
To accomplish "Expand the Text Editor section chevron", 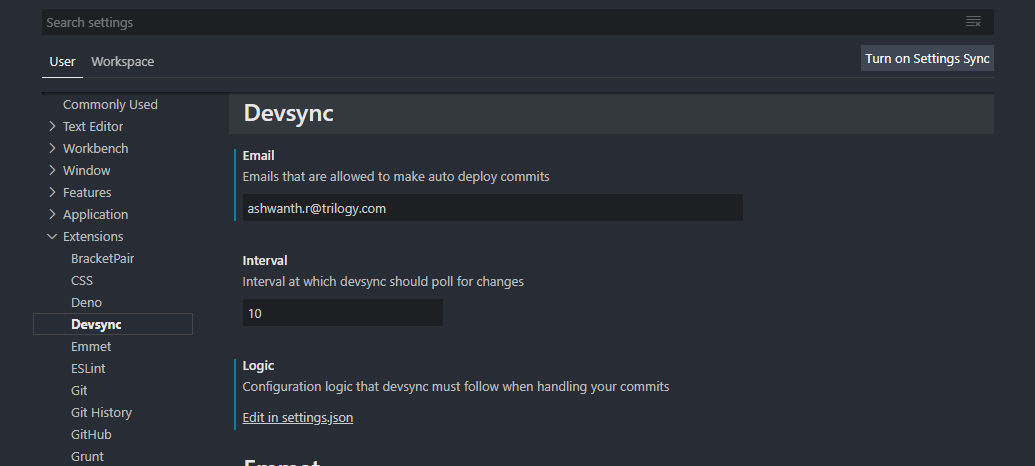I will 52,126.
